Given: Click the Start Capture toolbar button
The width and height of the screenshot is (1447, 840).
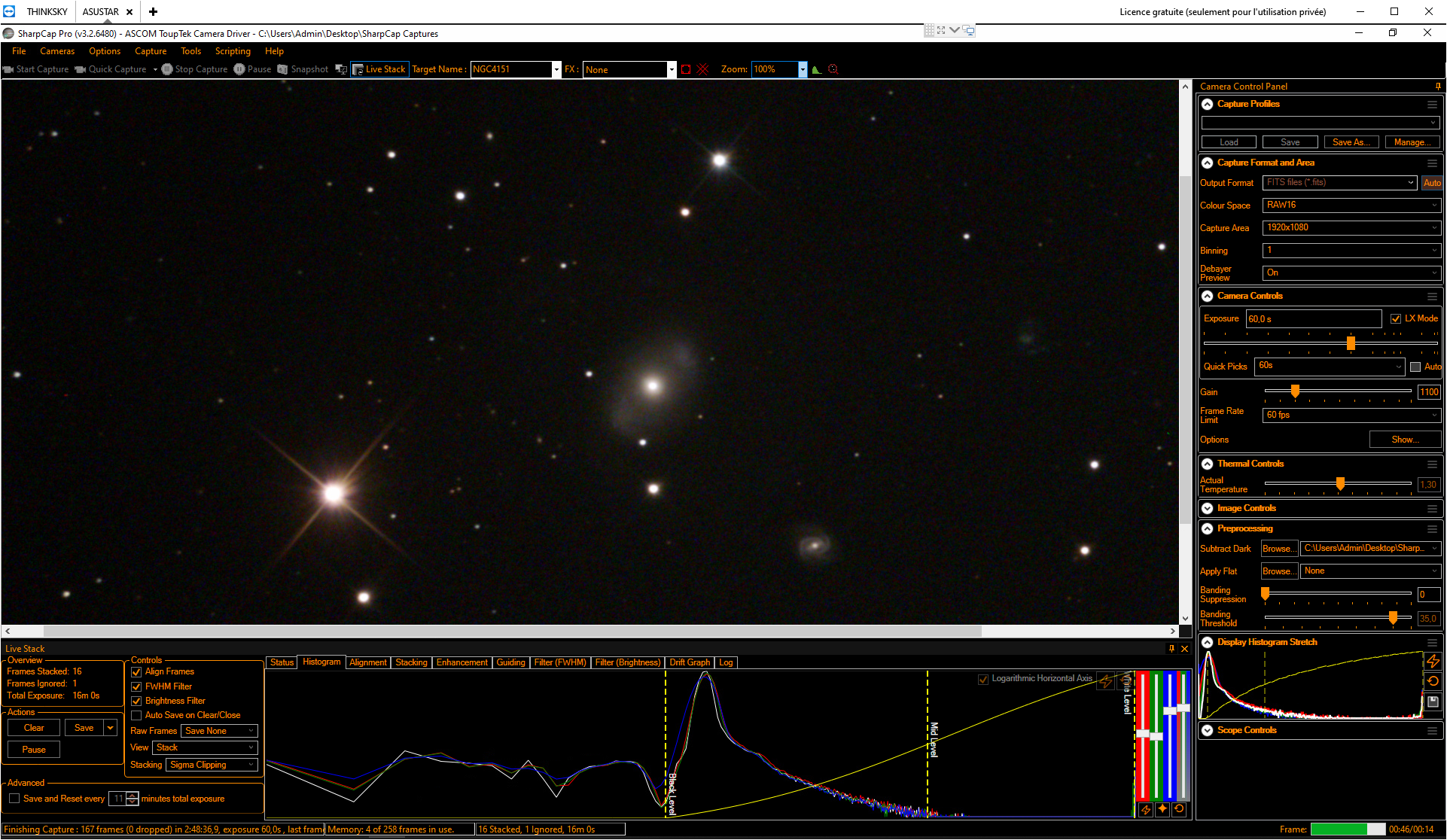Looking at the screenshot, I should (36, 69).
